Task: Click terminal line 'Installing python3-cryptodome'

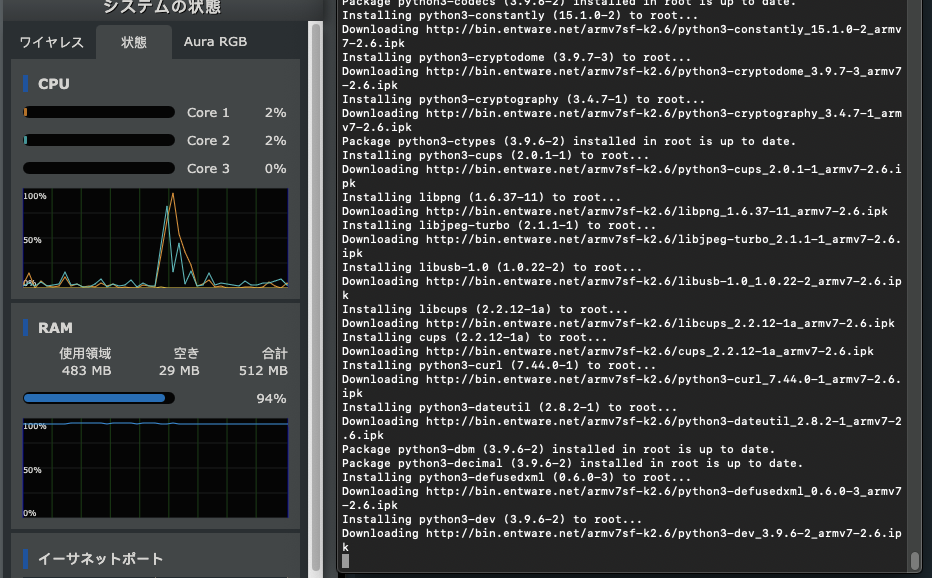Action: click(517, 57)
